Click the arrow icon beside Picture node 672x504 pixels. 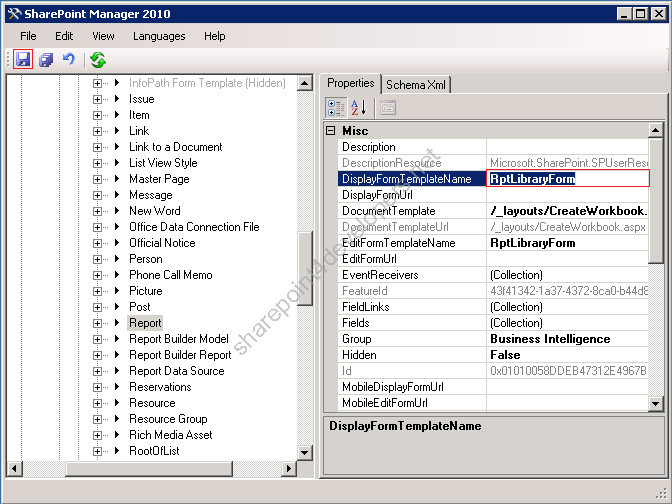117,291
